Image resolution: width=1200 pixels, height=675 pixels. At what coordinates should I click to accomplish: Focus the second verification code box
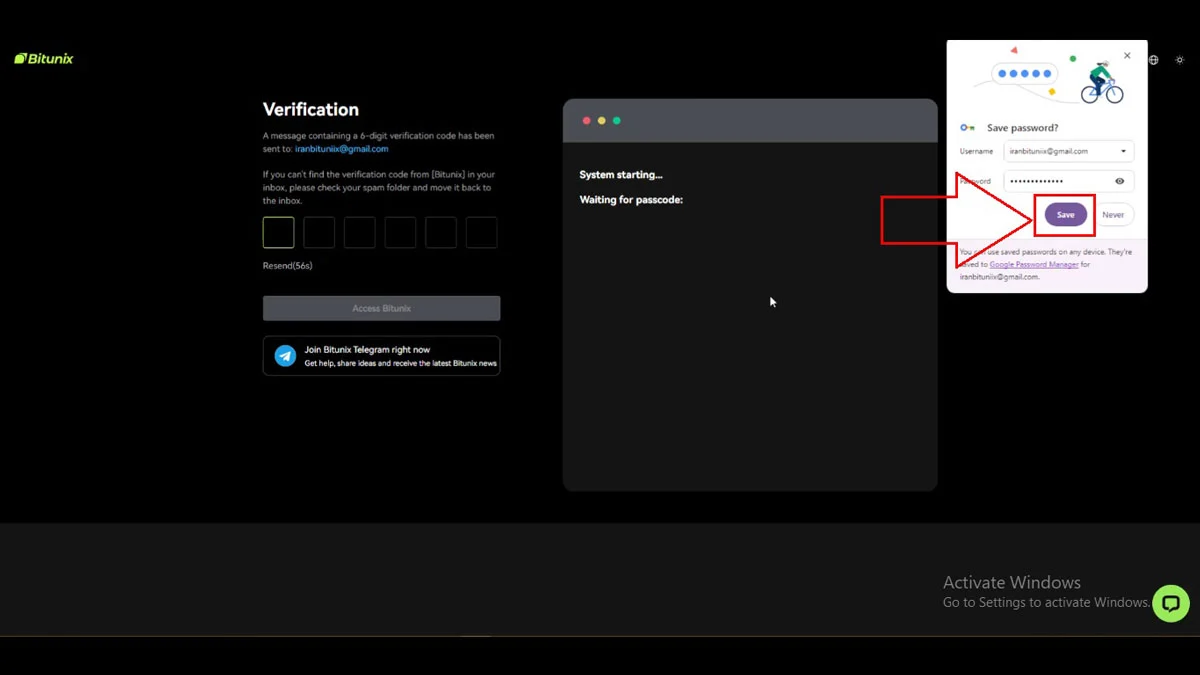click(319, 233)
